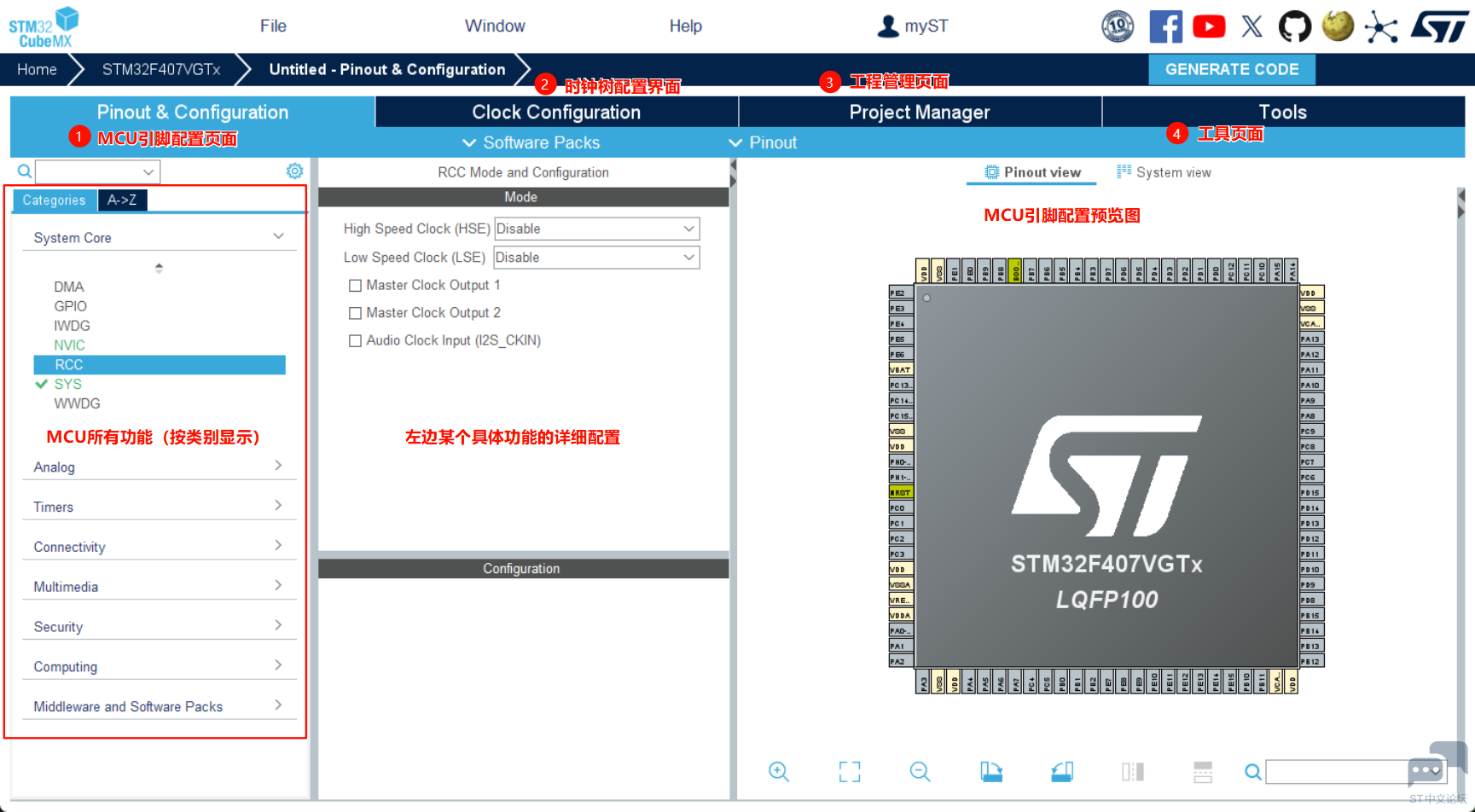Select SYS in System Core

(x=68, y=384)
